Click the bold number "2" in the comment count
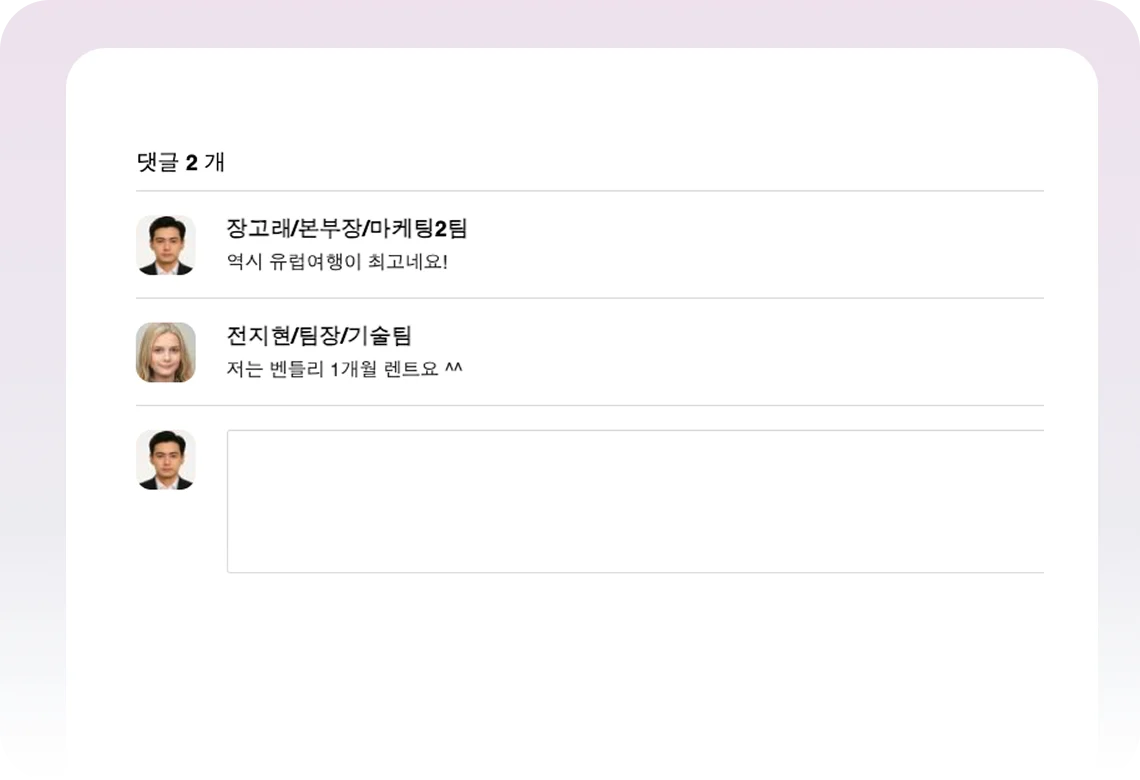1140x780 pixels. (191, 163)
